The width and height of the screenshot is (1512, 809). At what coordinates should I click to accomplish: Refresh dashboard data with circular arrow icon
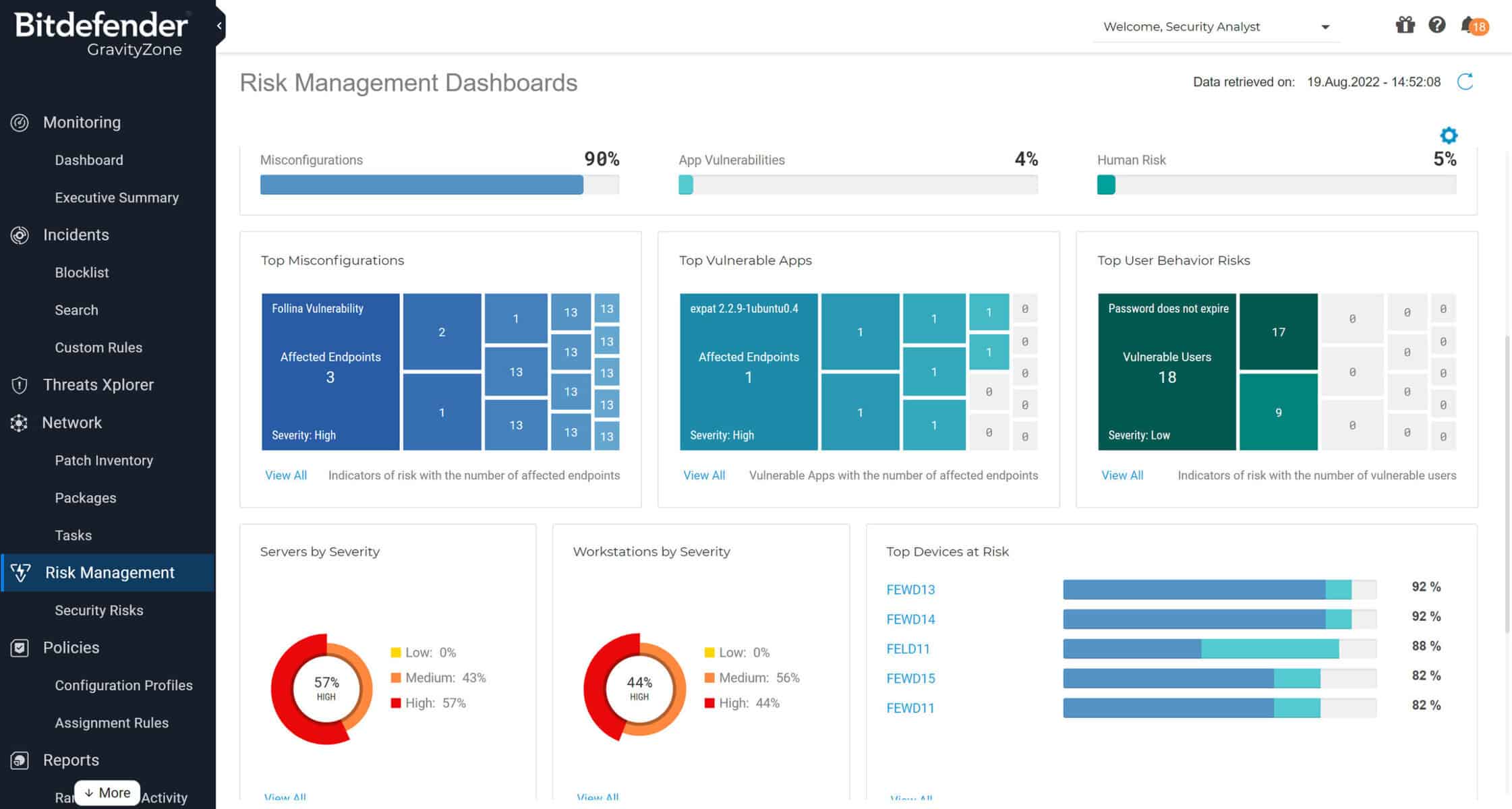(1465, 82)
